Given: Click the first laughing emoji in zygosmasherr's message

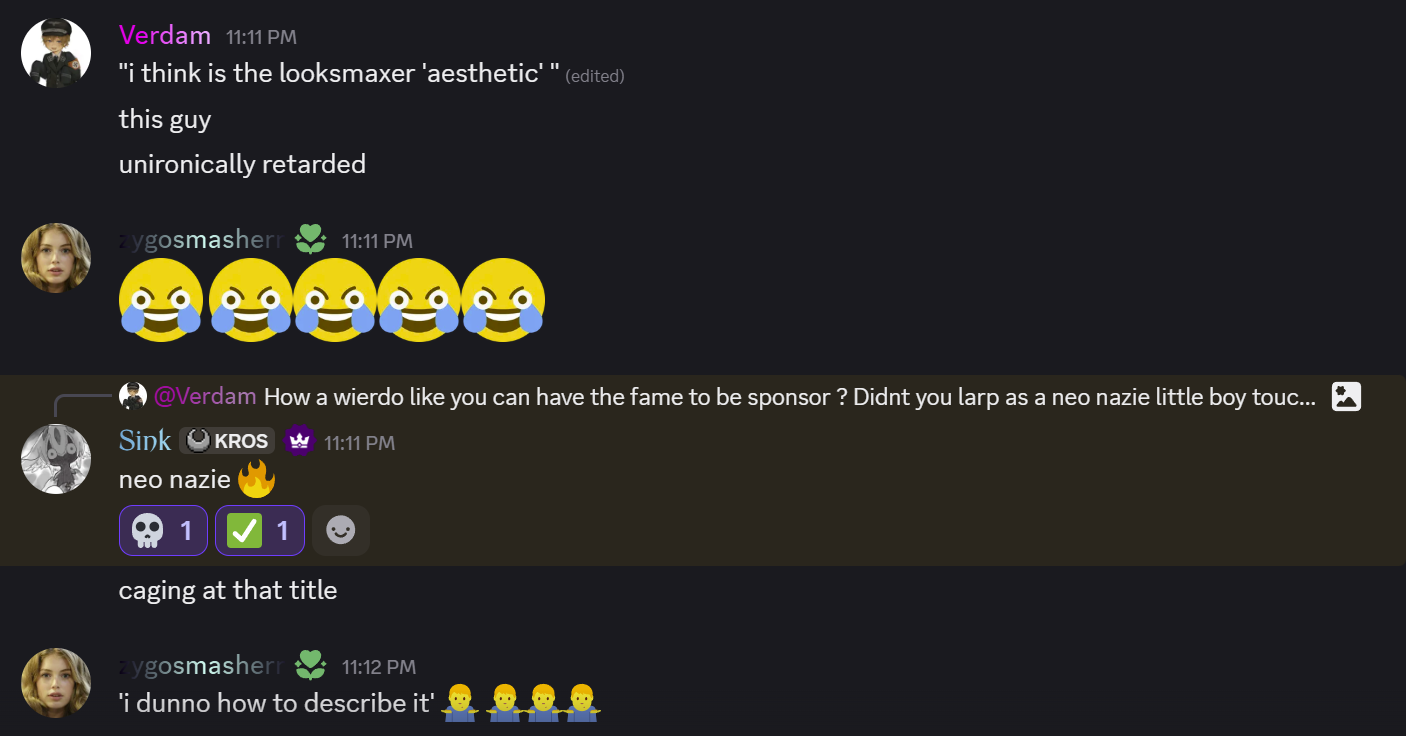Looking at the screenshot, I should [160, 299].
